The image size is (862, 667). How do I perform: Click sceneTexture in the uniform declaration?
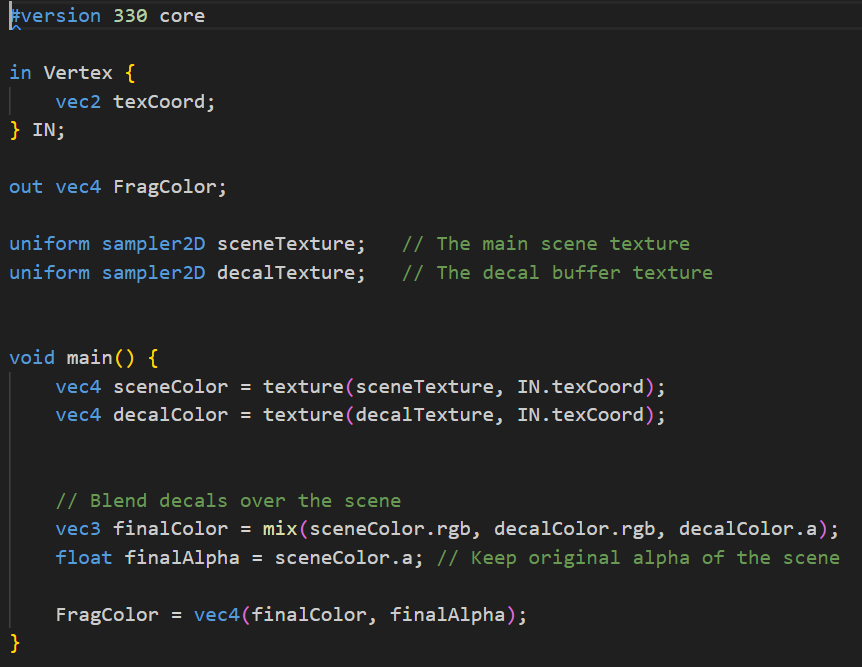click(284, 244)
